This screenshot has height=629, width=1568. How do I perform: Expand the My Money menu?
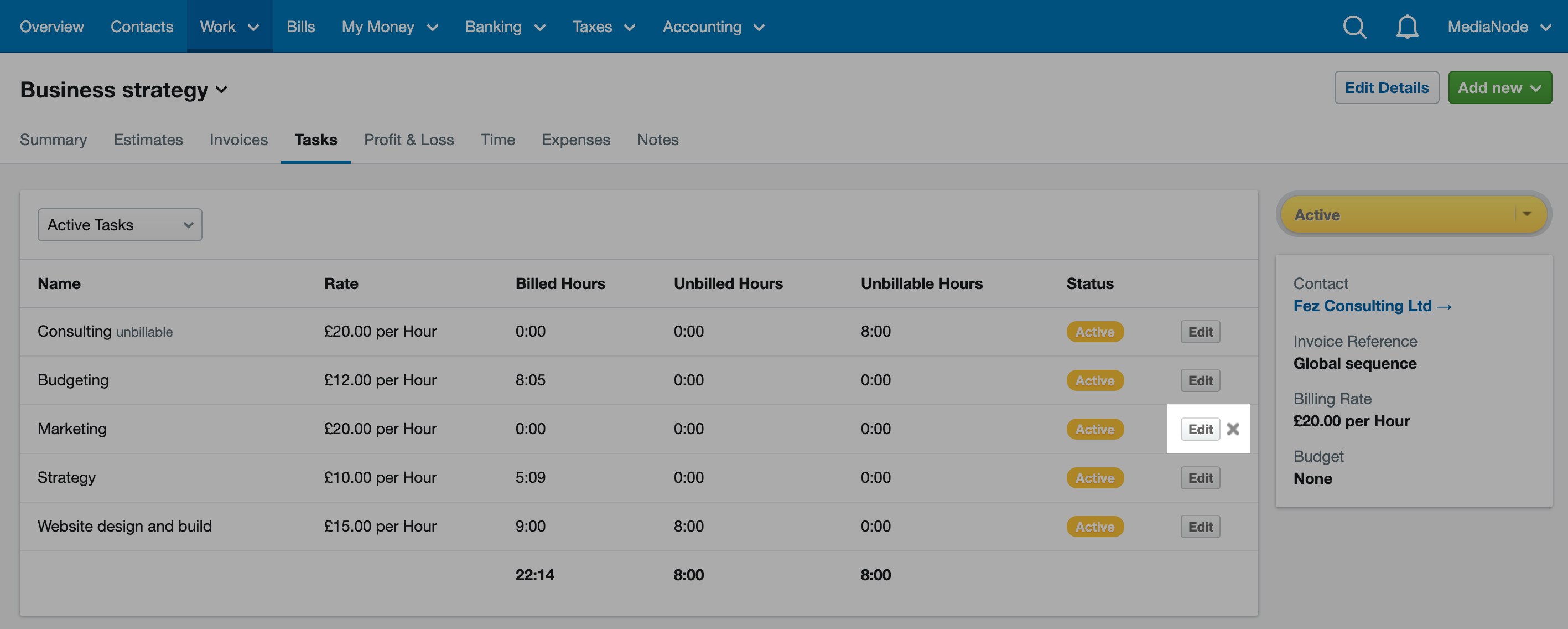click(390, 27)
